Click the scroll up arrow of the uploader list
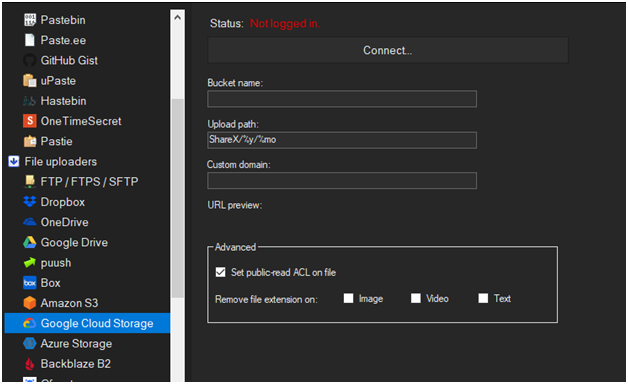Image resolution: width=628 pixels, height=384 pixels. point(178,17)
